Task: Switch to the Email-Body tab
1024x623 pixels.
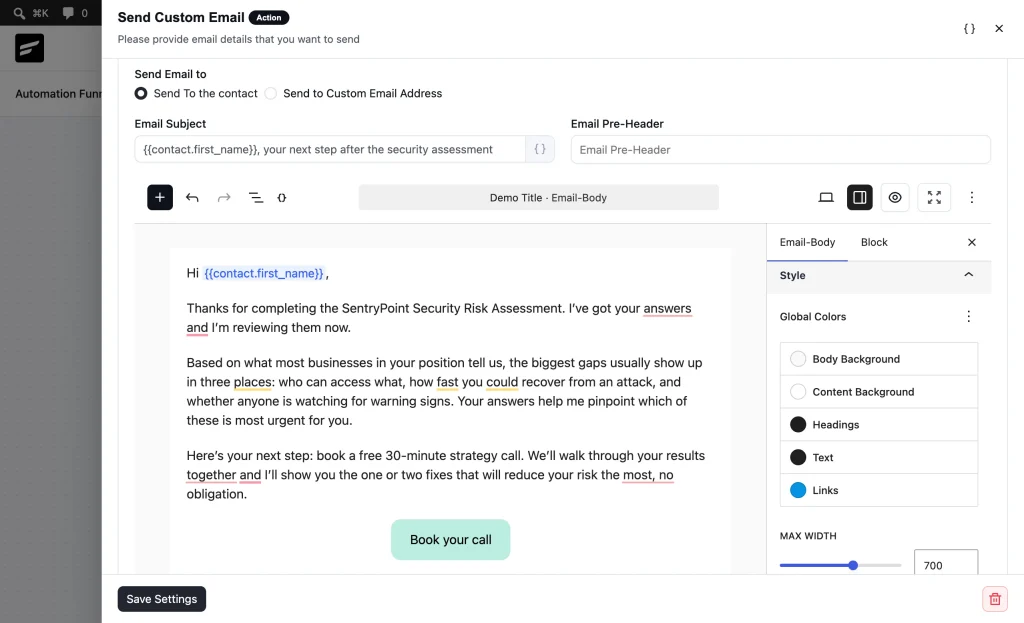Action: [x=807, y=242]
